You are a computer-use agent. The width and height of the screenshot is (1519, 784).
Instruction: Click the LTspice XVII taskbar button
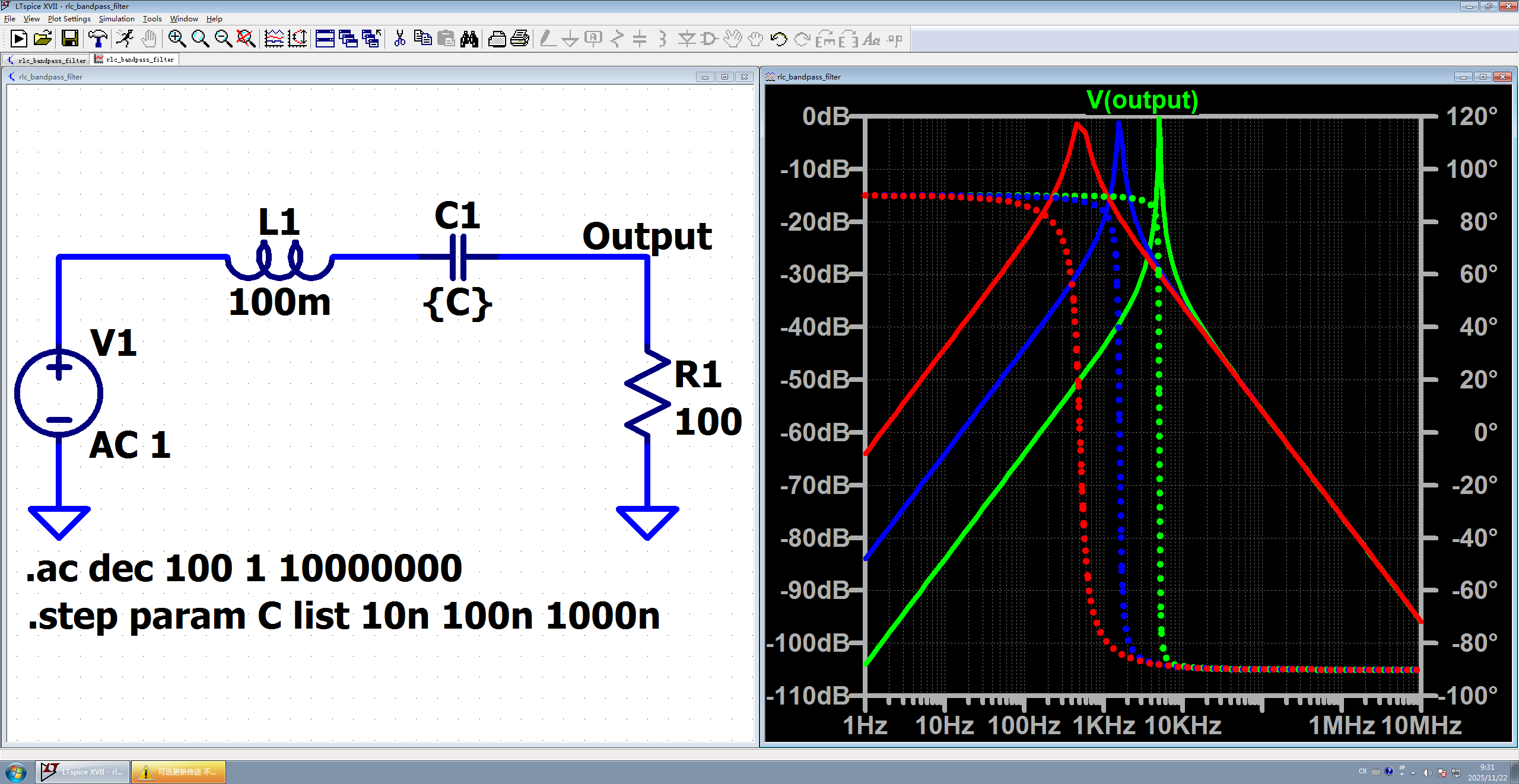click(83, 772)
